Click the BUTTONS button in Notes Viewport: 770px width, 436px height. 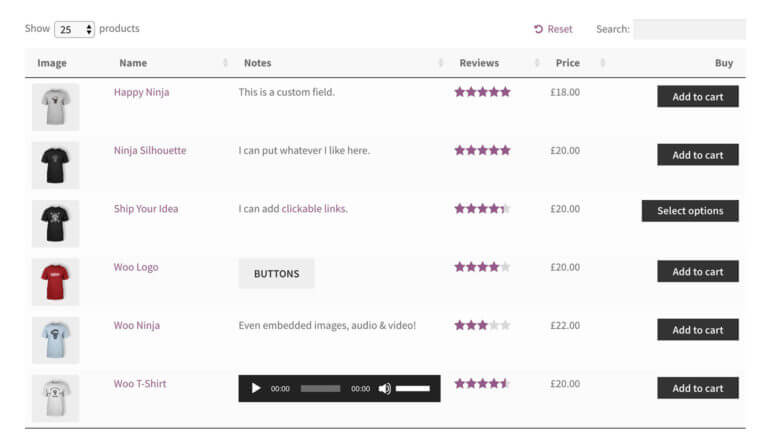(x=276, y=273)
